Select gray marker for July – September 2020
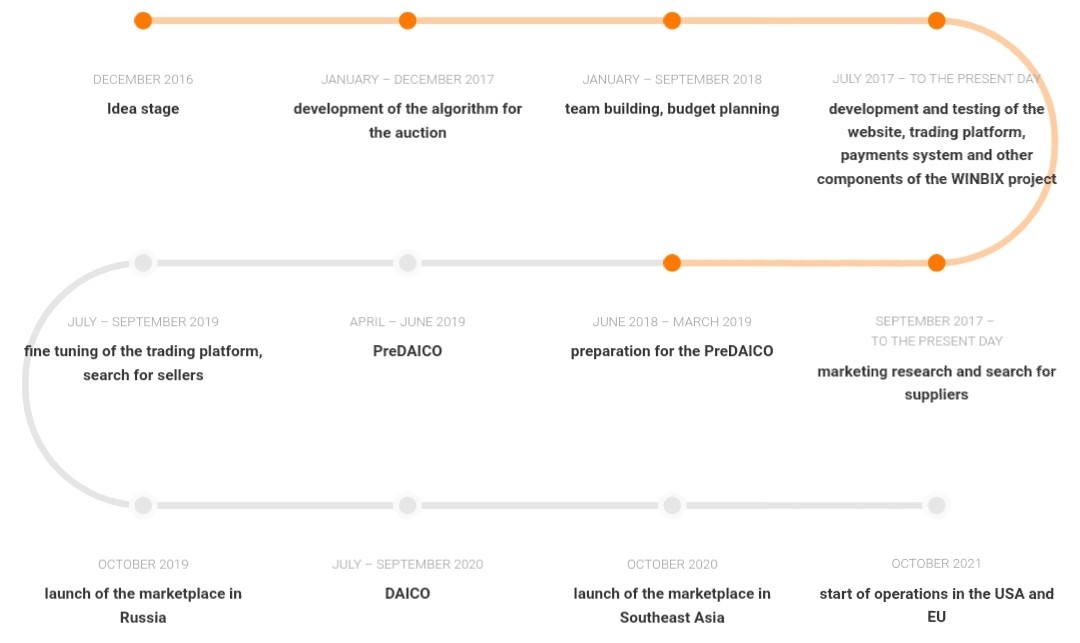Viewport: 1080px width, 643px height. point(408,505)
